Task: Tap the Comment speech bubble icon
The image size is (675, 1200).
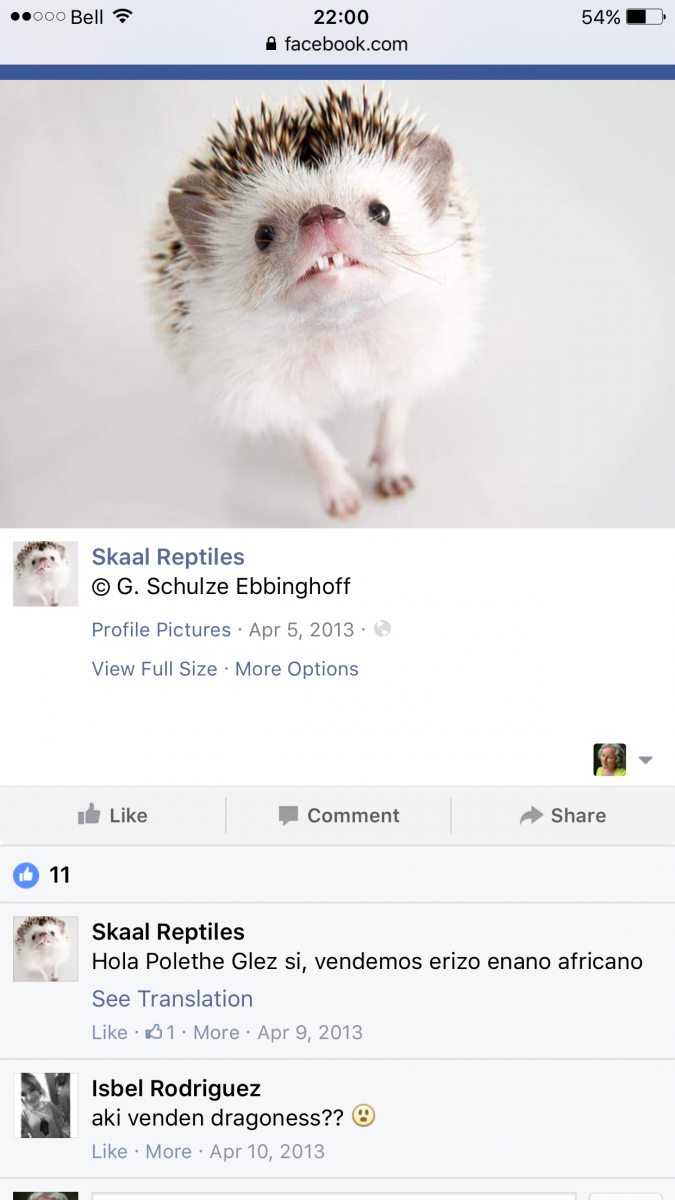Action: 288,816
